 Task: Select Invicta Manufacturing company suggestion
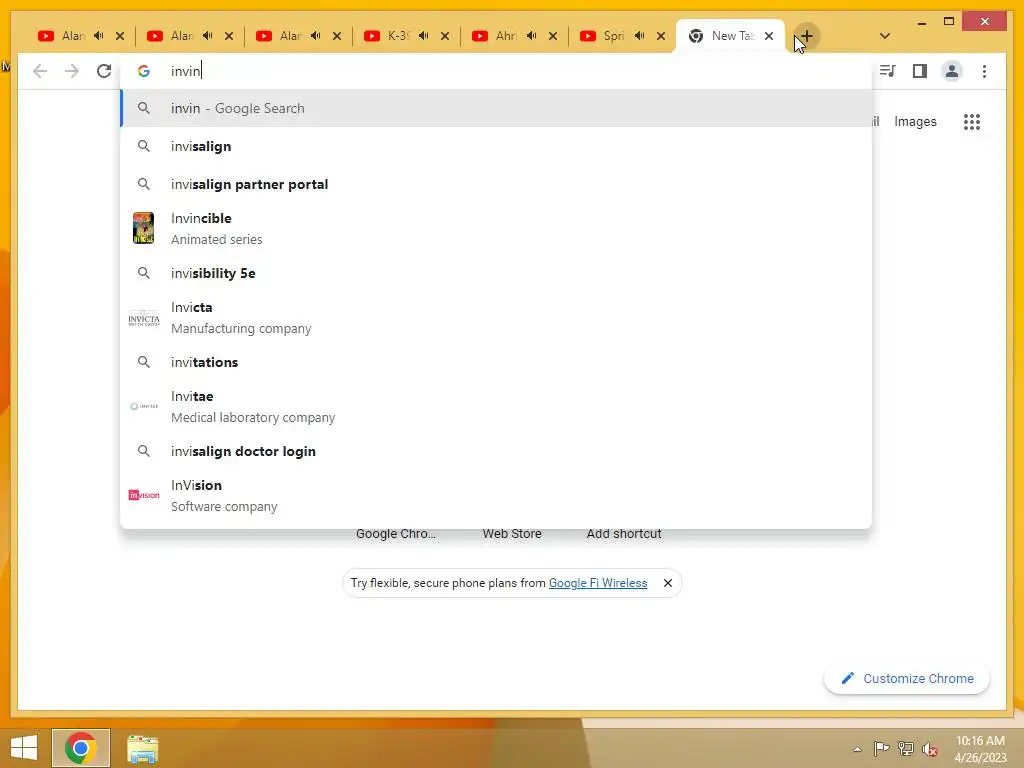tap(496, 317)
